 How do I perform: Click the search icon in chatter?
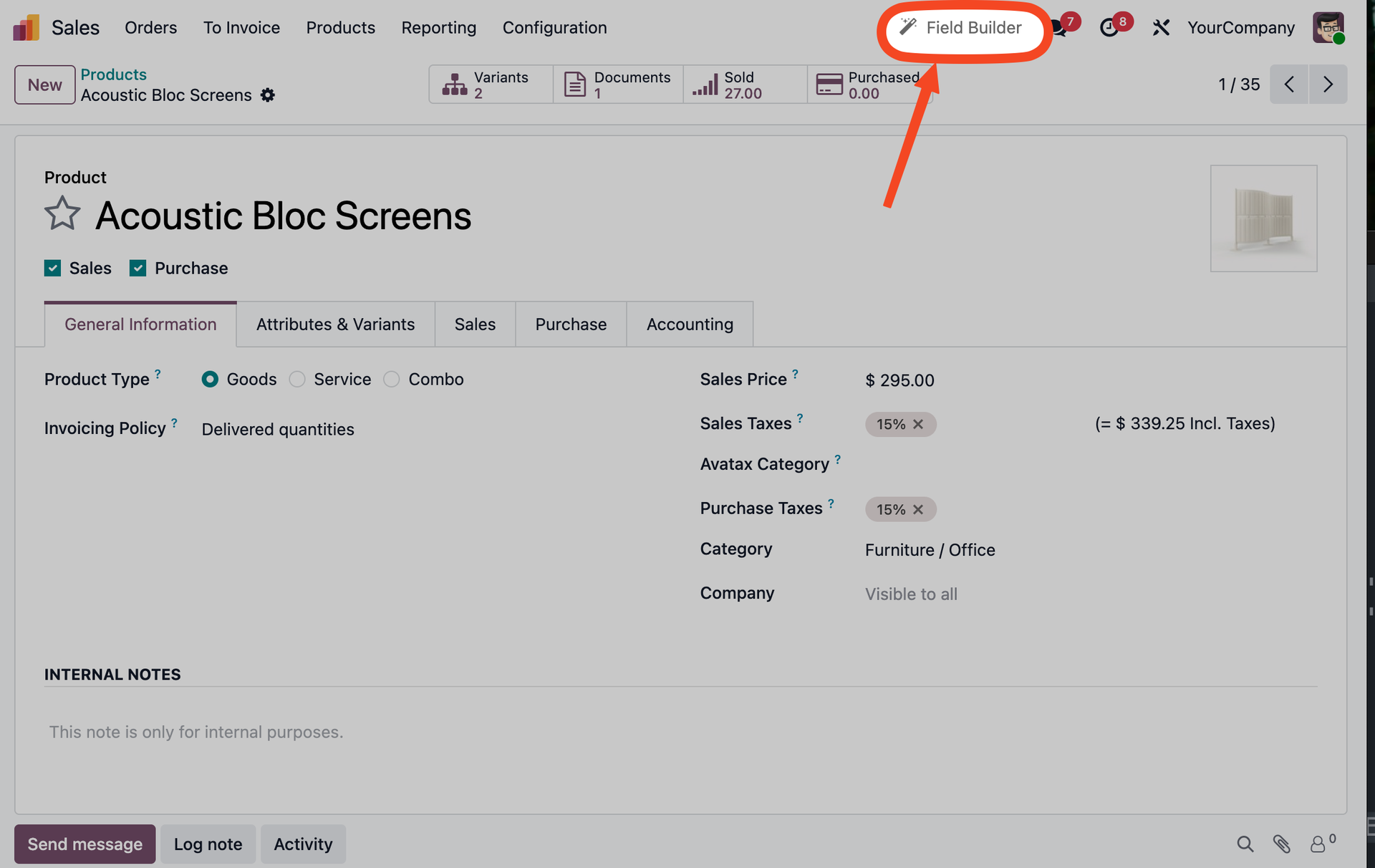[1245, 844]
